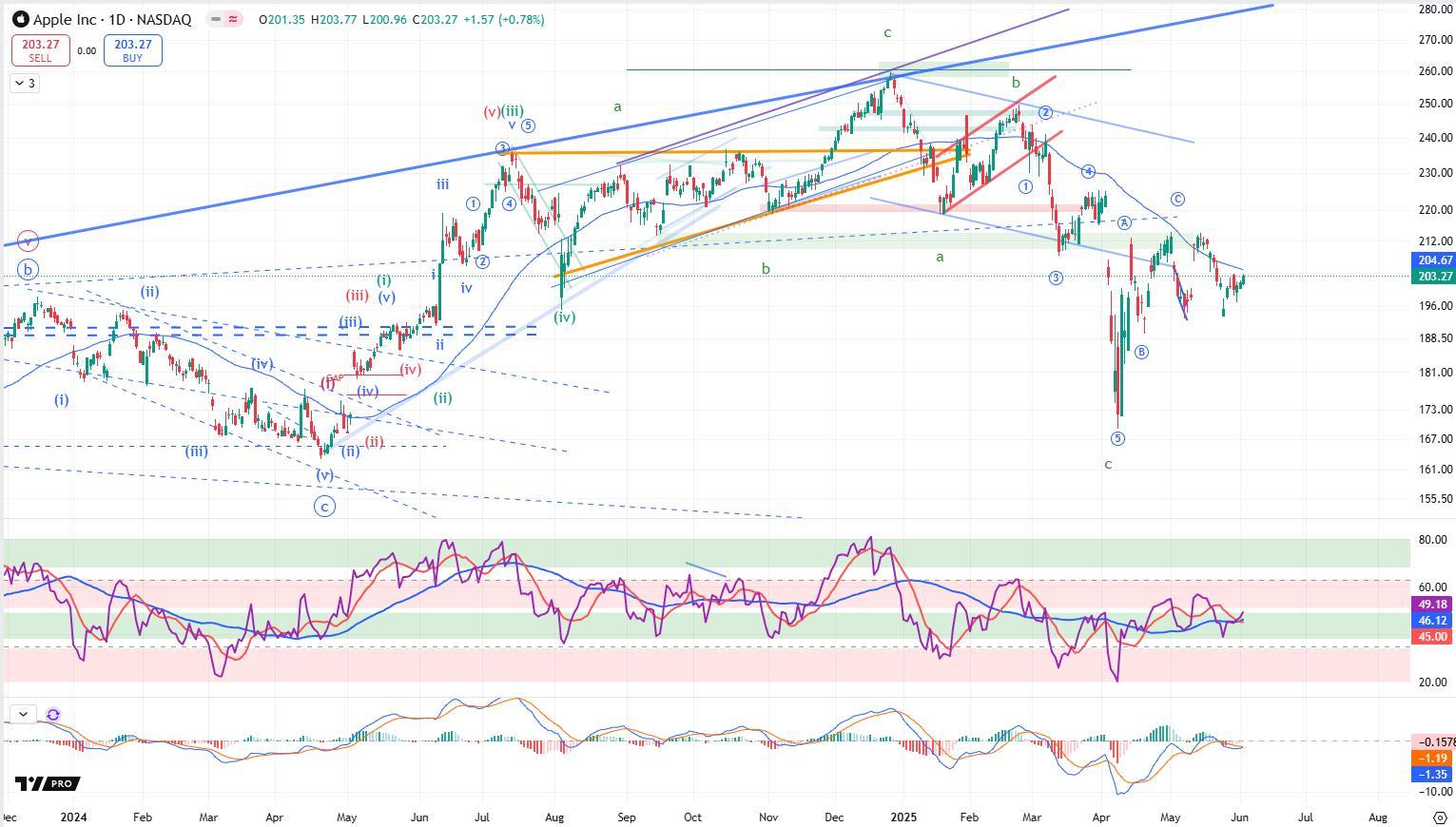Select the circled blue b label at chart left edge

[28, 270]
